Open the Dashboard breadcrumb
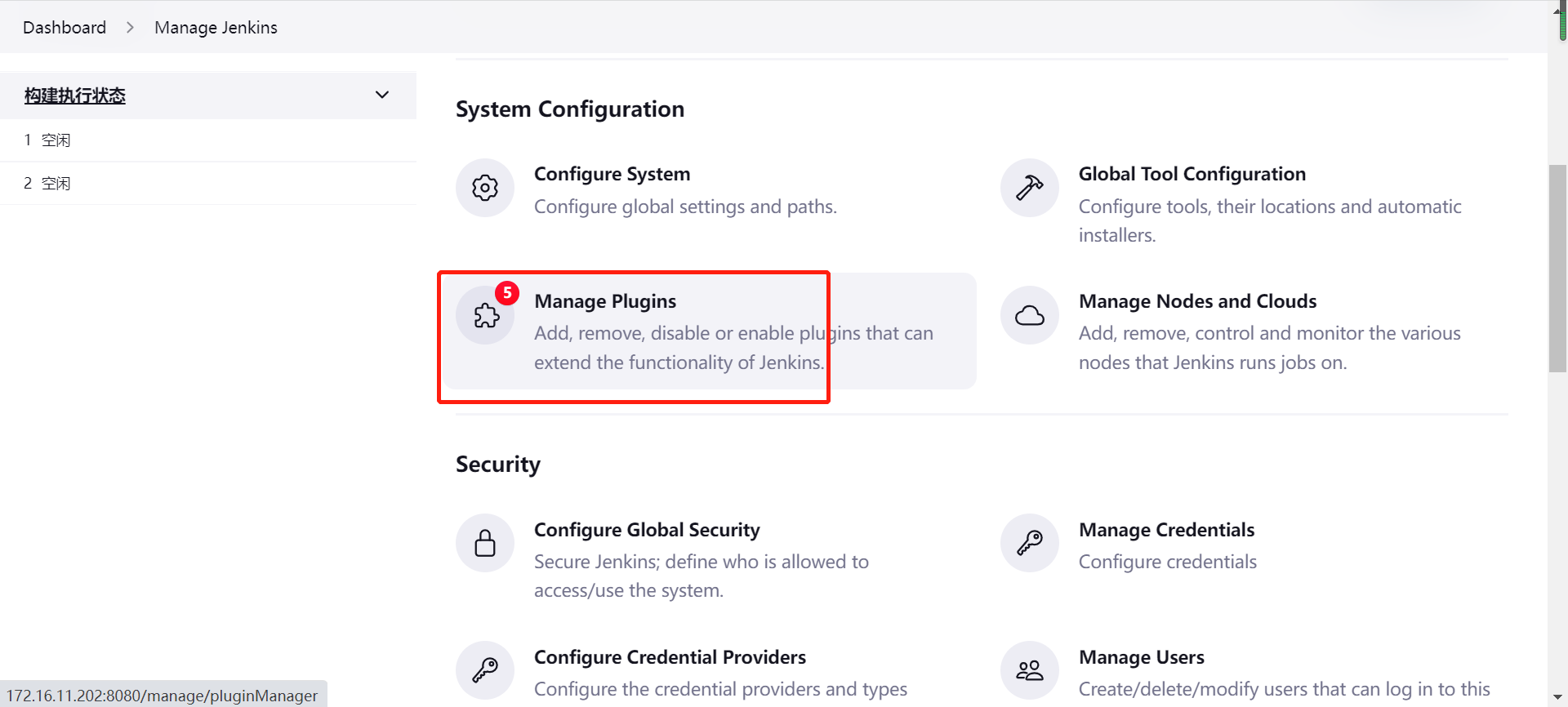 [65, 28]
